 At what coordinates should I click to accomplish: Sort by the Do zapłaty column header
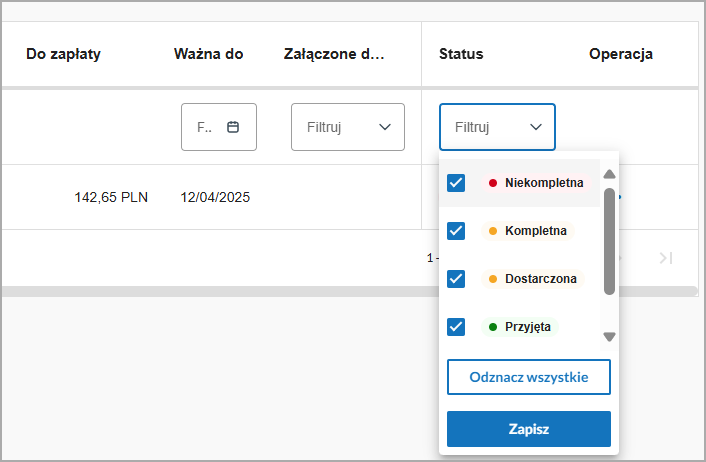(x=63, y=54)
